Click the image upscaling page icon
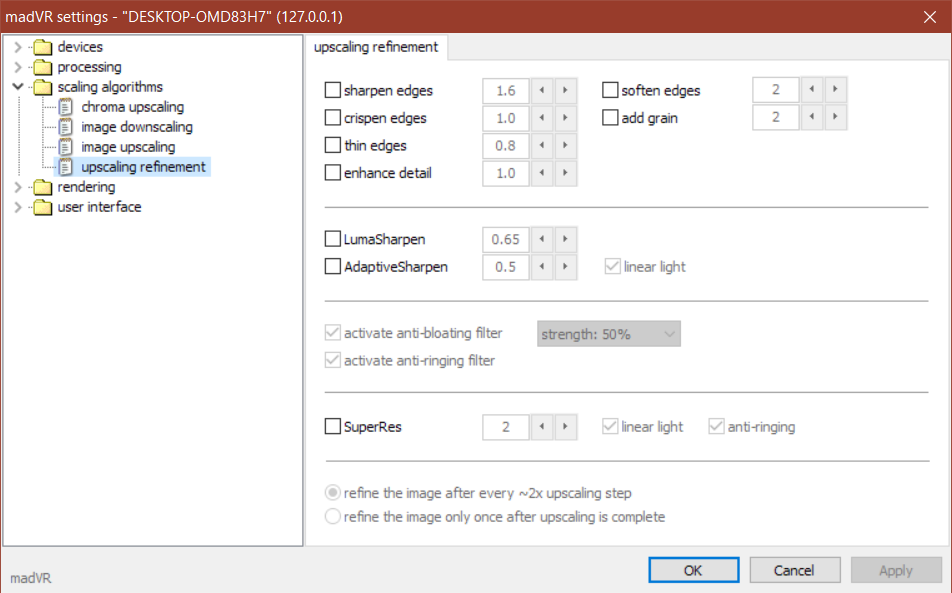 pos(66,147)
